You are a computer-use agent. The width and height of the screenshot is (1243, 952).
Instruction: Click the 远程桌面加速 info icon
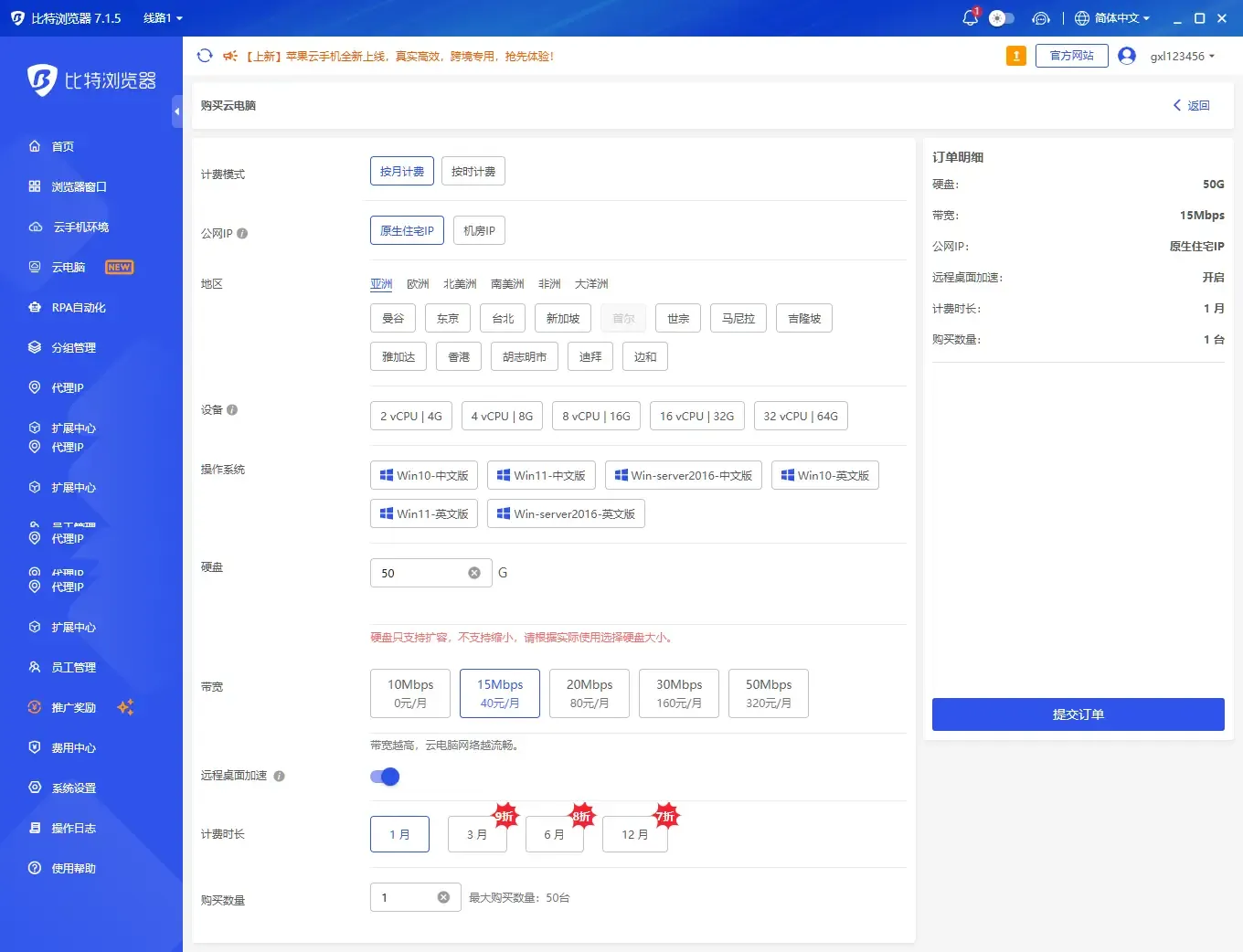(x=280, y=777)
